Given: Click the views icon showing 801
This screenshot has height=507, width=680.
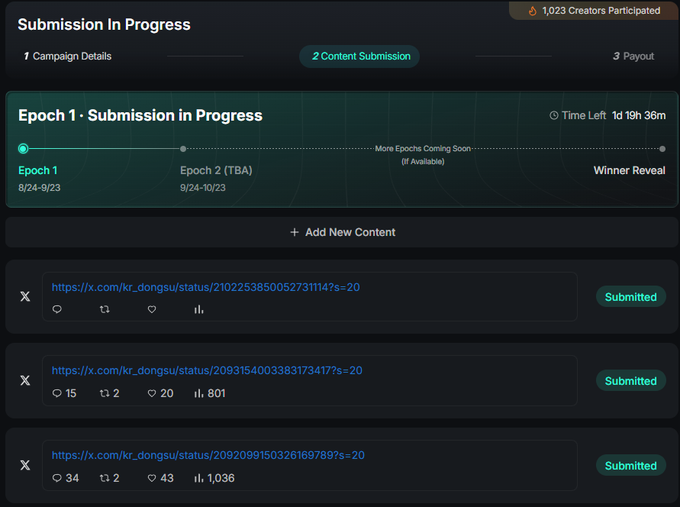Looking at the screenshot, I should (x=199, y=393).
